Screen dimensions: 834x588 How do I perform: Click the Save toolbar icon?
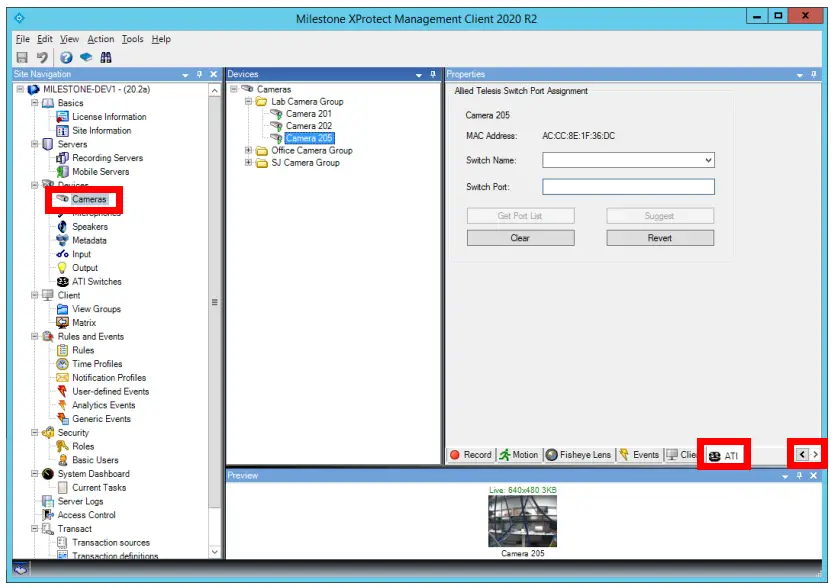22,57
